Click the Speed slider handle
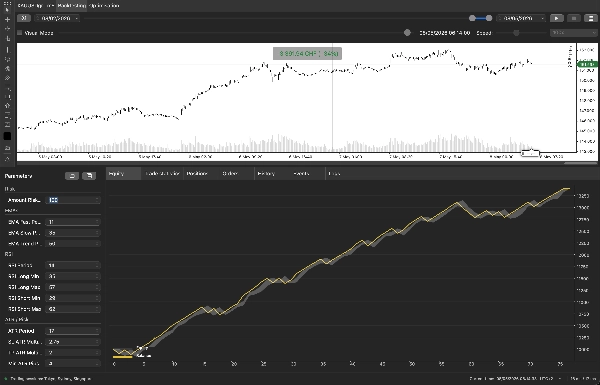 point(516,33)
